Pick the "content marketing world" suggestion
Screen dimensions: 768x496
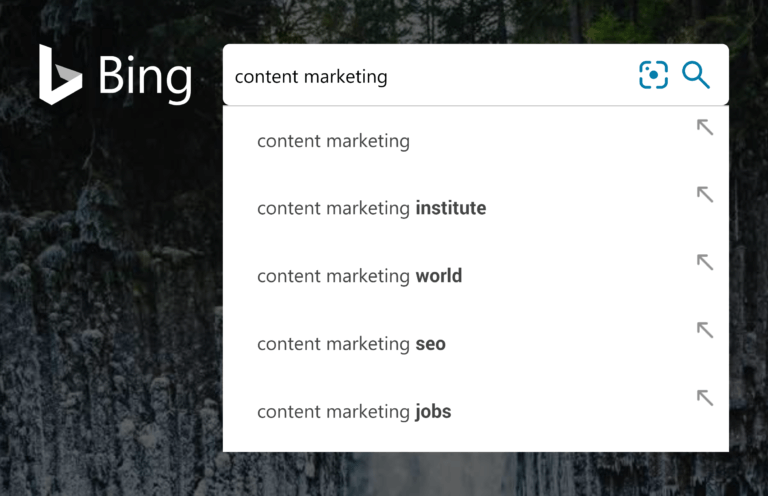point(359,276)
